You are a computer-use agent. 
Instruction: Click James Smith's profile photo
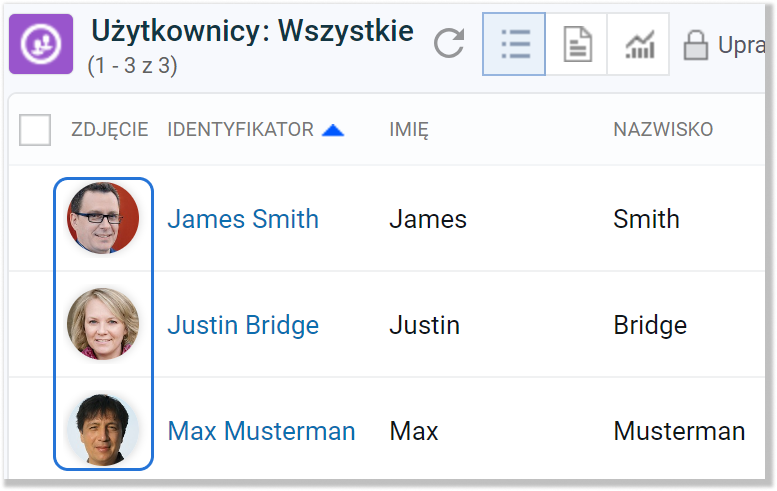pyautogui.click(x=103, y=218)
